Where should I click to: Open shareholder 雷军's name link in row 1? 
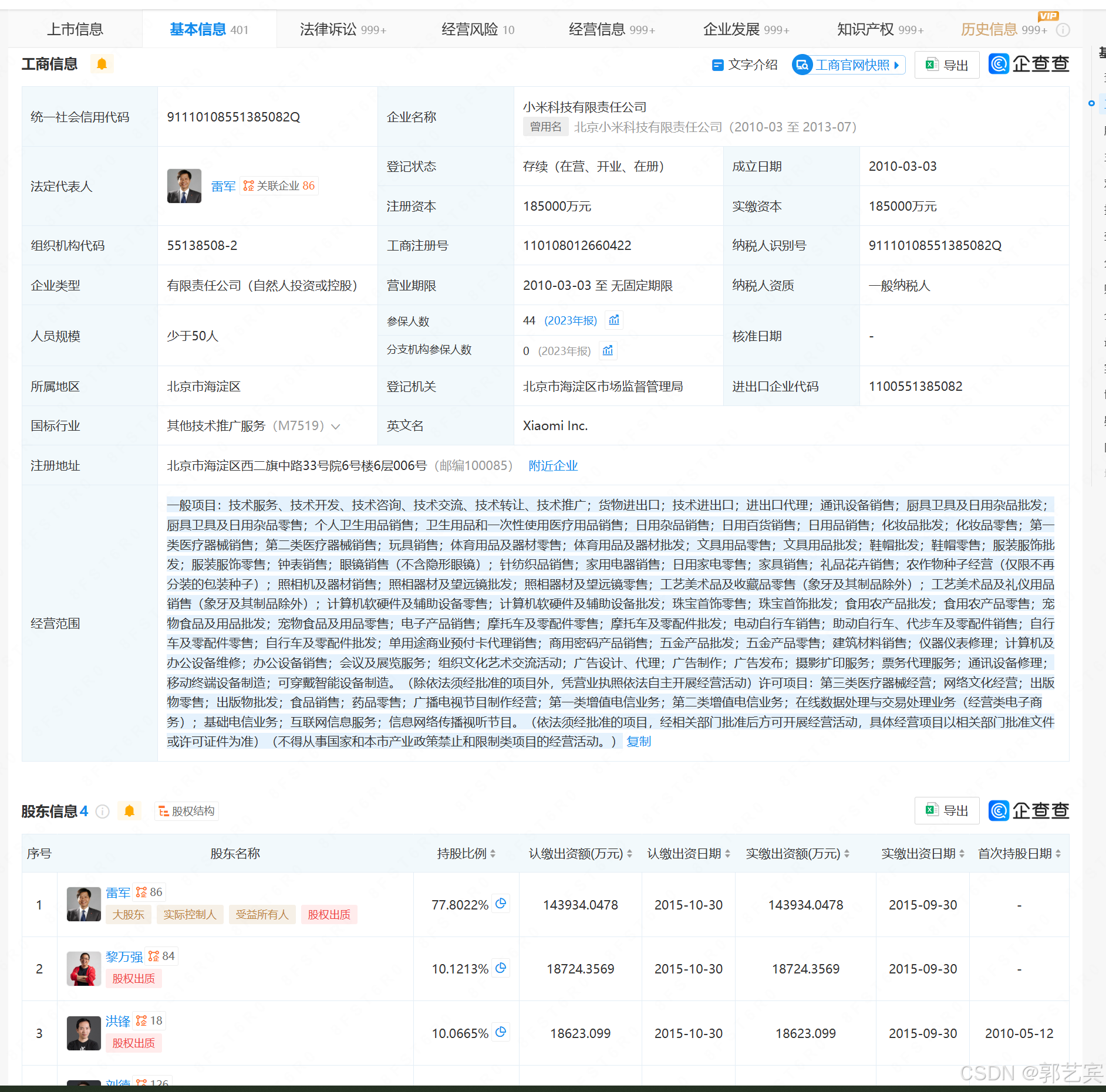coord(118,892)
